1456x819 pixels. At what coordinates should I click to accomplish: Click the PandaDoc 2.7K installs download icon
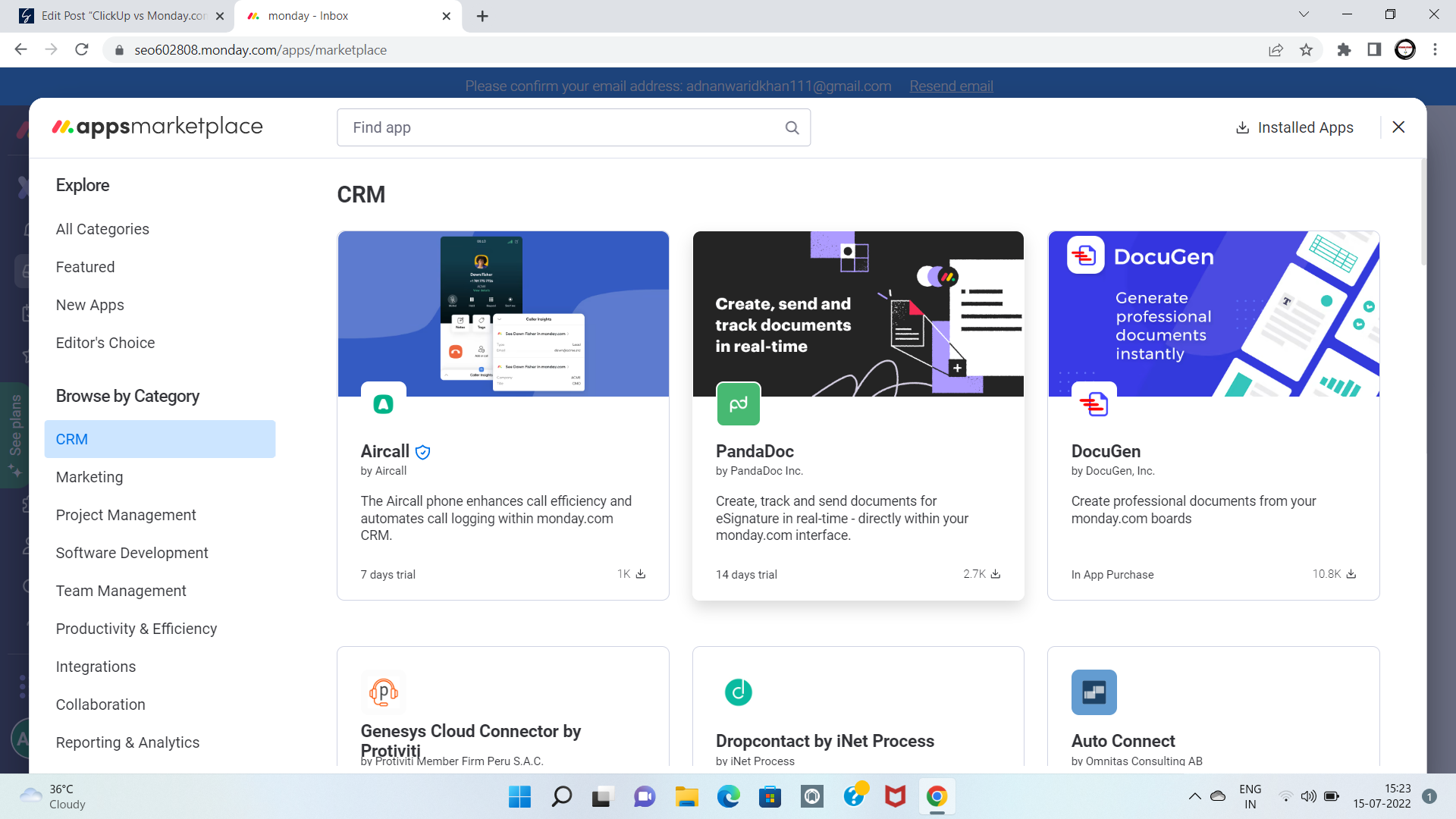[x=996, y=574]
